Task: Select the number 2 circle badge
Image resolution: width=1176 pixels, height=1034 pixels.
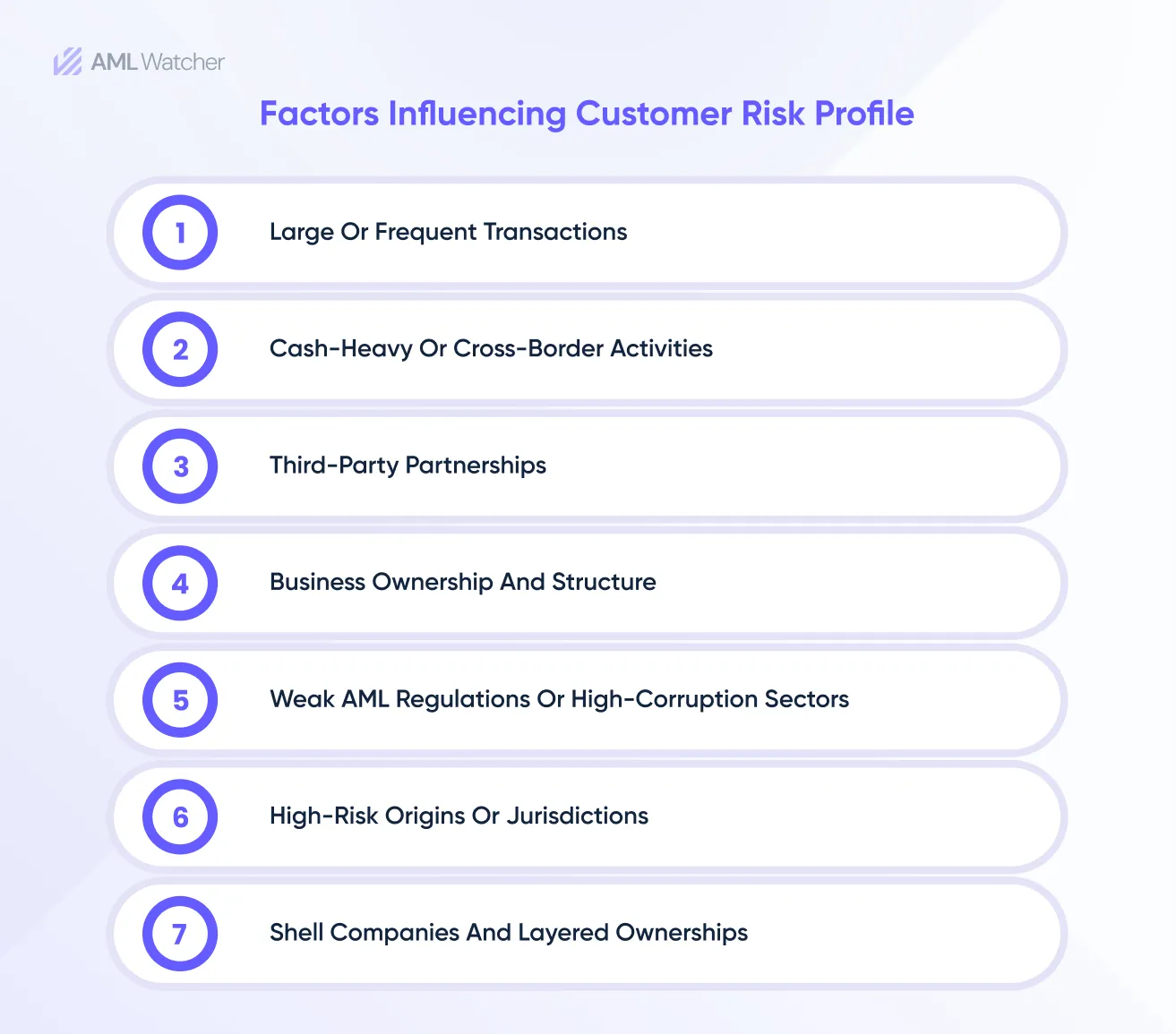Action: point(180,349)
